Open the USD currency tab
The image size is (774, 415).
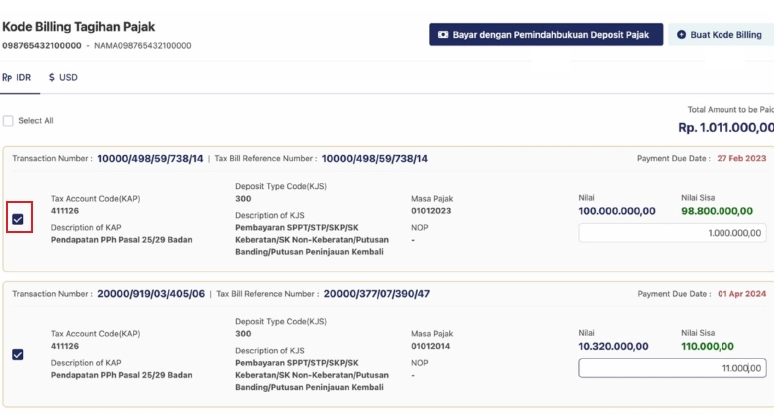(63, 77)
